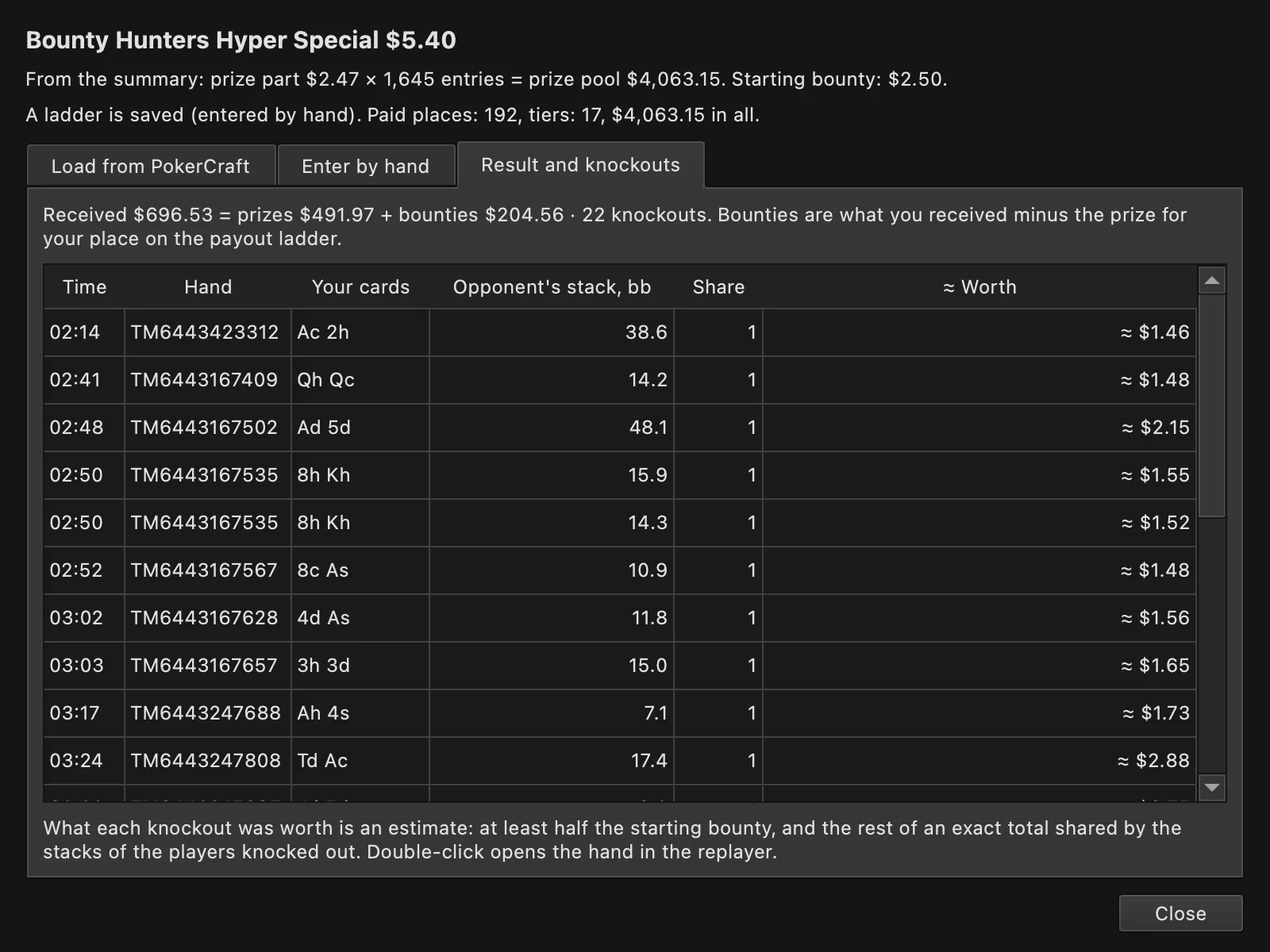The width and height of the screenshot is (1270, 952).
Task: Click worth value ≈ $1.65
Action: 979,666
